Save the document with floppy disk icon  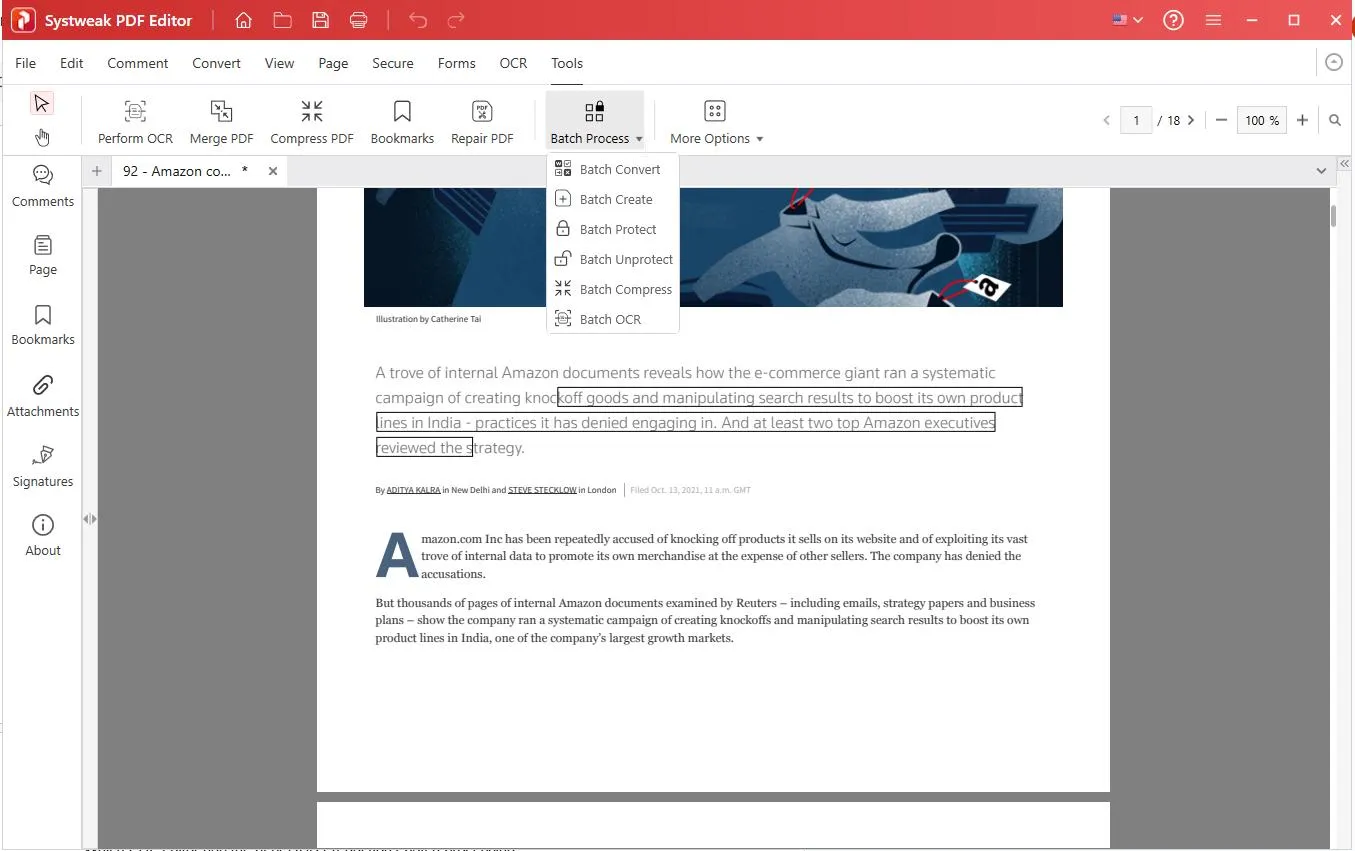(x=320, y=20)
